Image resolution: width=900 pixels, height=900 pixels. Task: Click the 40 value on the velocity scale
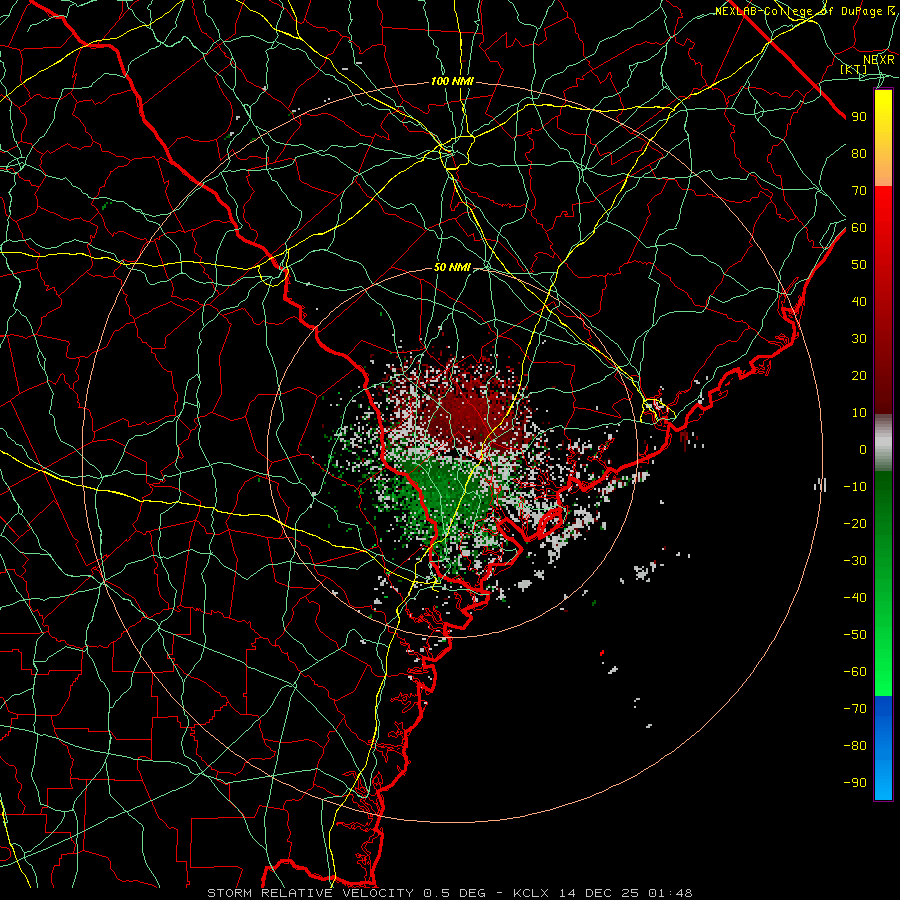pos(859,301)
